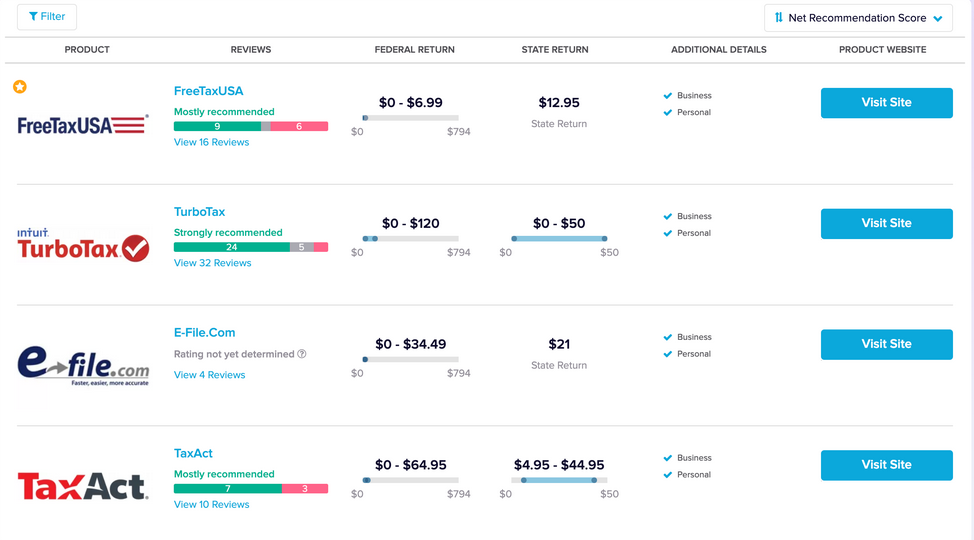
Task: Click the $0 - $50 state price
Action: point(559,223)
